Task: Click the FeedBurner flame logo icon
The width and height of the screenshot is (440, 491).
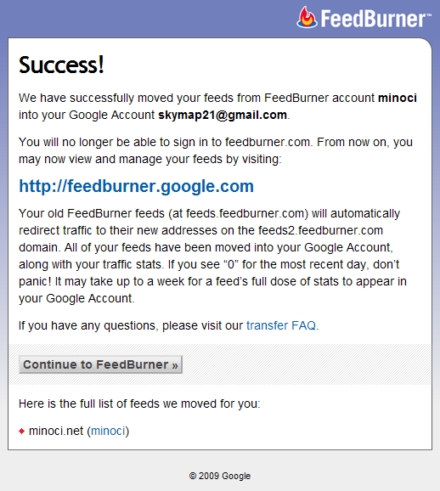Action: click(x=307, y=17)
